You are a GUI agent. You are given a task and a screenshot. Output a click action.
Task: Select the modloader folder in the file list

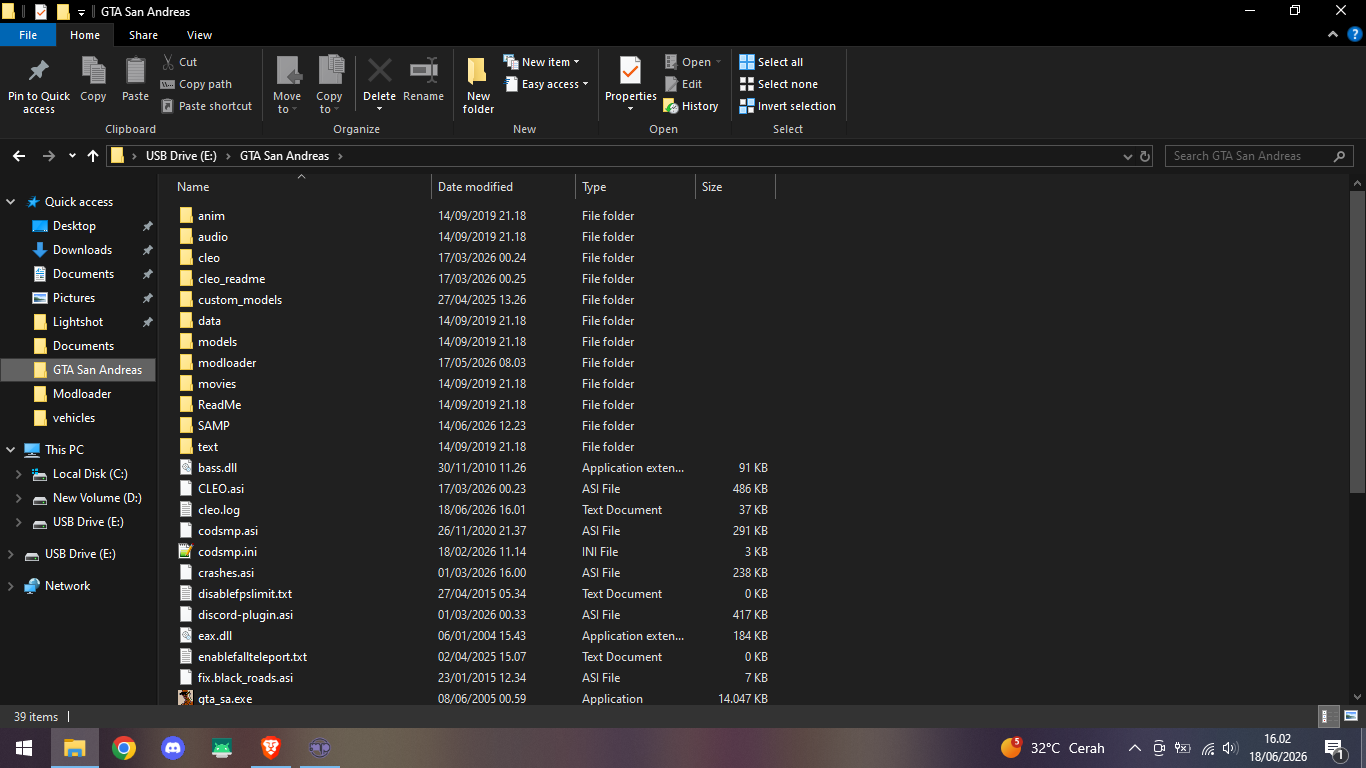(227, 363)
